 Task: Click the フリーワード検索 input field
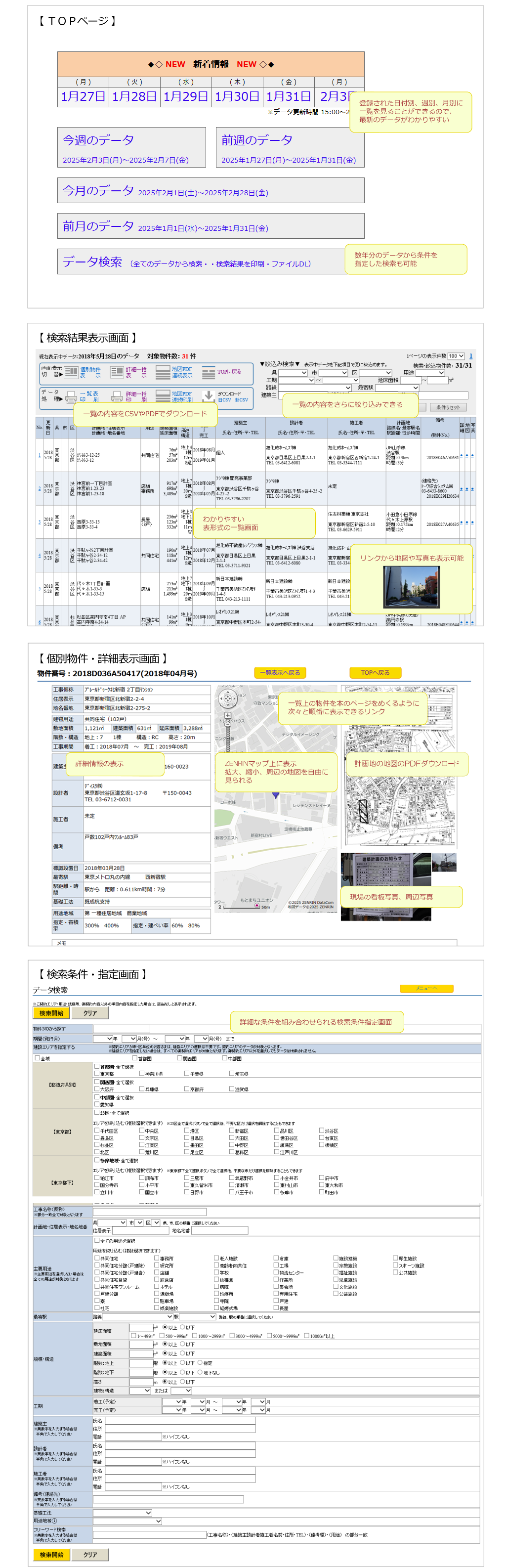click(x=150, y=1534)
